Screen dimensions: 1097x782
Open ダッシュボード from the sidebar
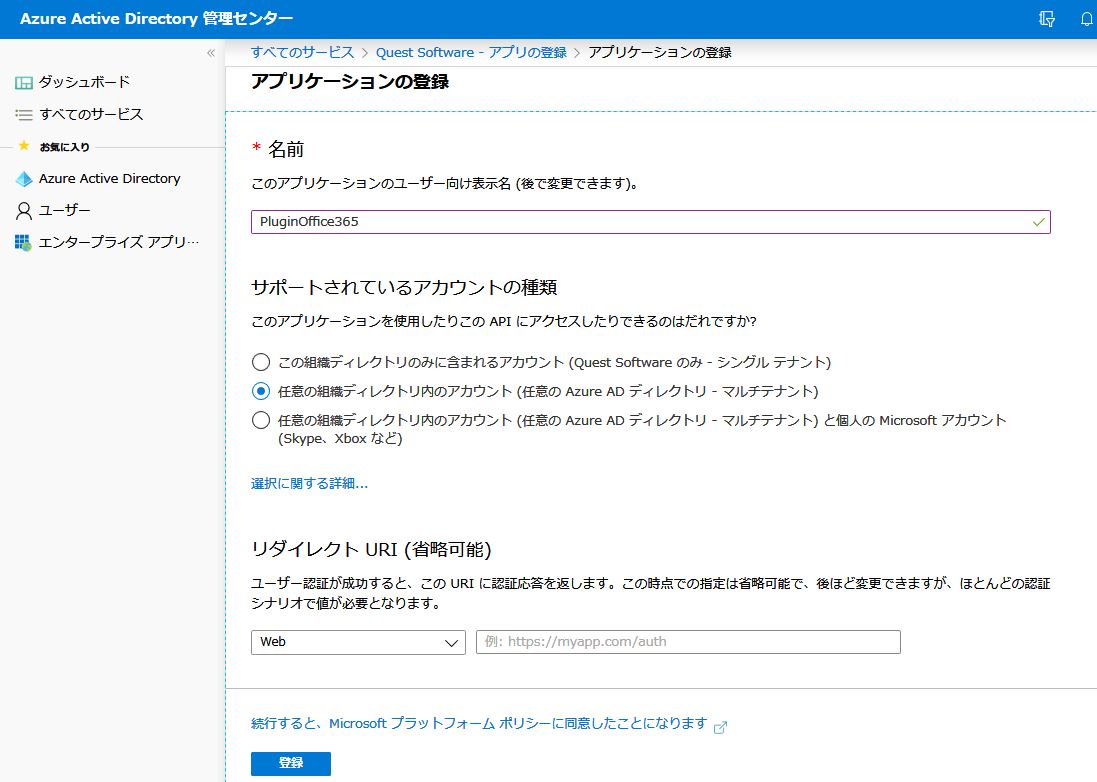tap(85, 82)
